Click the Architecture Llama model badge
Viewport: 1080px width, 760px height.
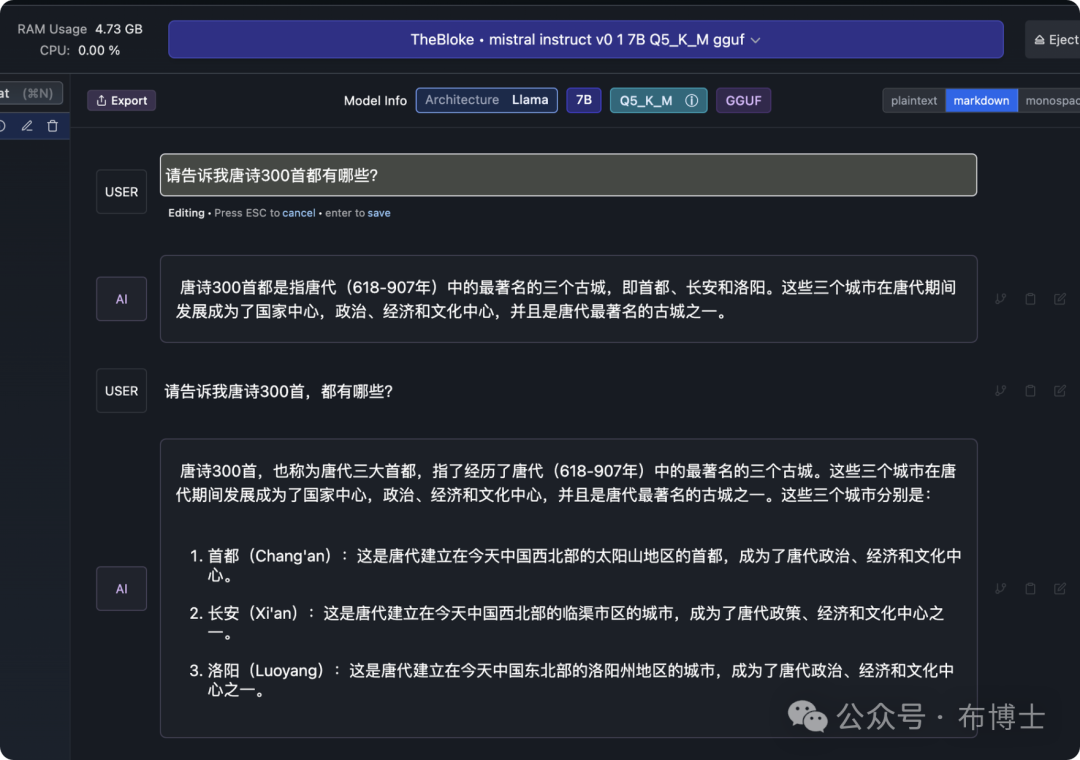coord(486,100)
